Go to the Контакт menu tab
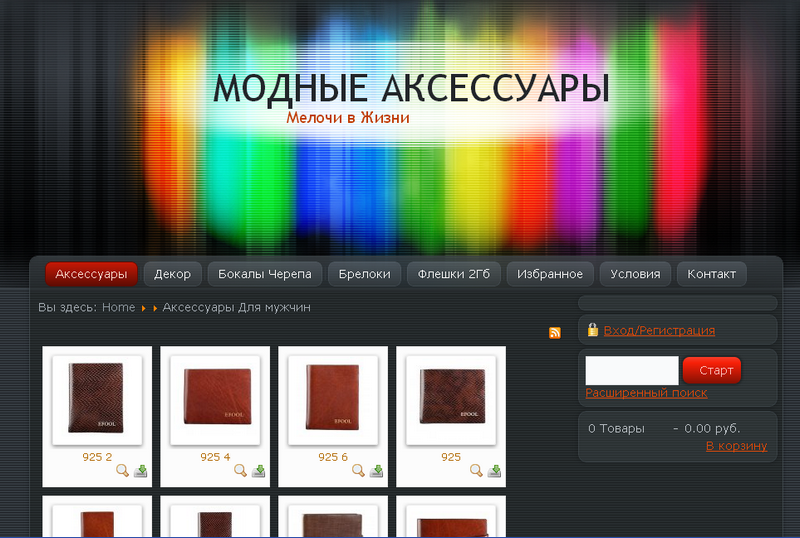 click(x=712, y=274)
